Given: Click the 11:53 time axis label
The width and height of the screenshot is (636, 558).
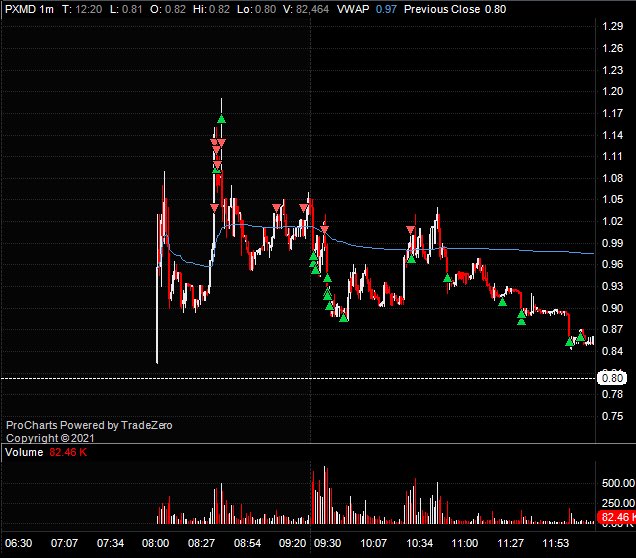Looking at the screenshot, I should pyautogui.click(x=556, y=543).
